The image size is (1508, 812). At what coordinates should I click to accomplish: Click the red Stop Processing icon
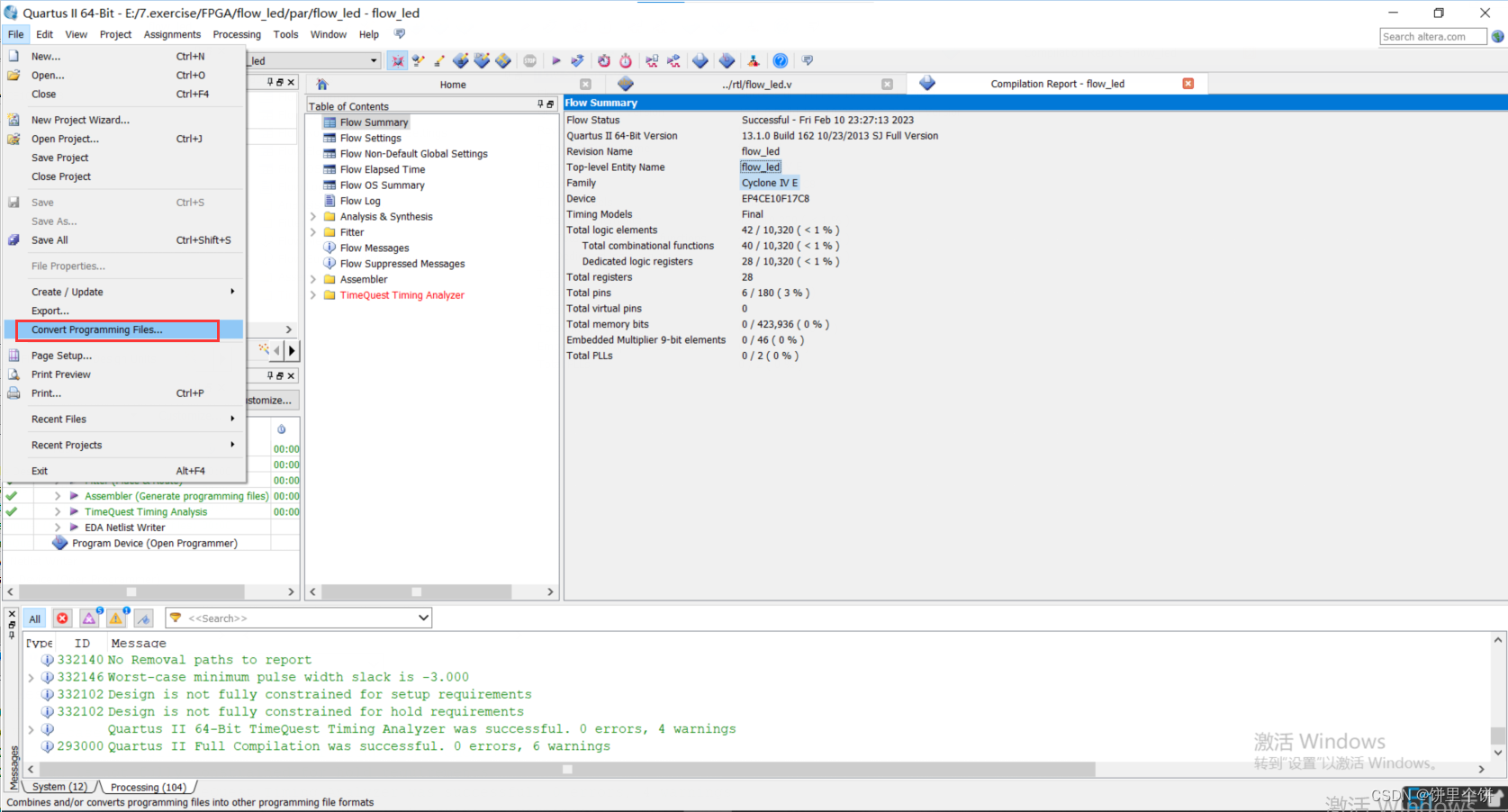[530, 60]
